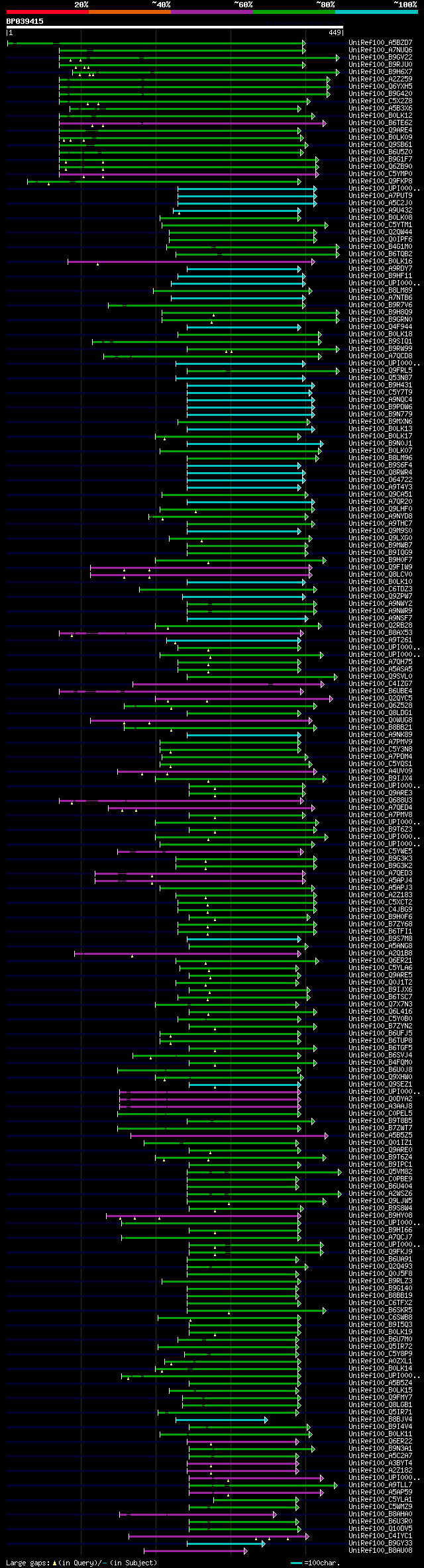The height and width of the screenshot is (1568, 424).
Task: Click the cyan ~100% identity legend segment
Action: click(376, 12)
